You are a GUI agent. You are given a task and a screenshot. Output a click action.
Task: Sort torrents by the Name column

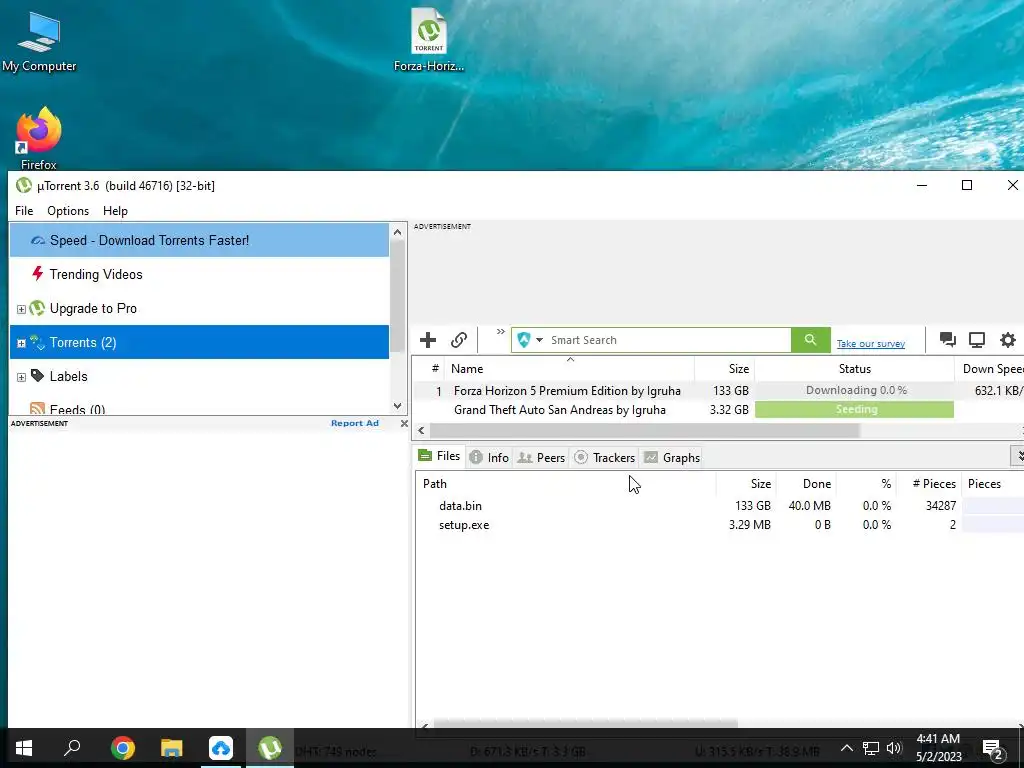coord(569,369)
